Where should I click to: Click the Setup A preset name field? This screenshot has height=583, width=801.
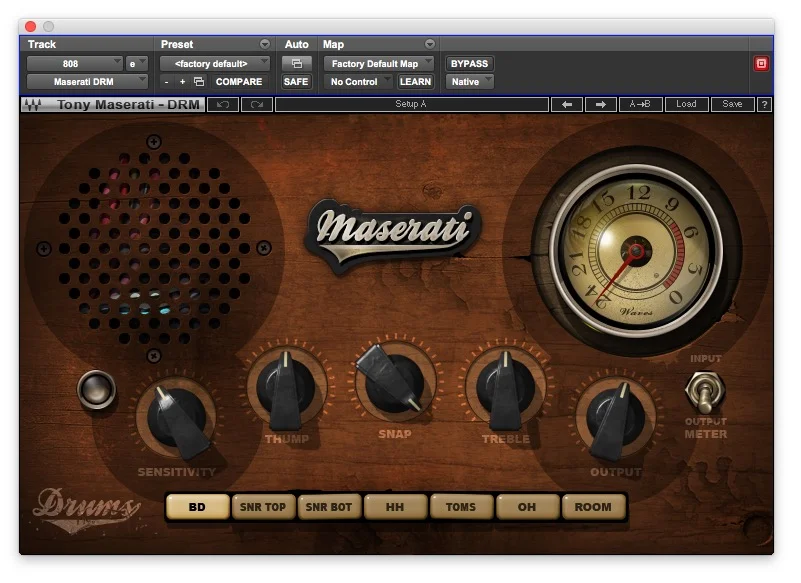pos(412,104)
